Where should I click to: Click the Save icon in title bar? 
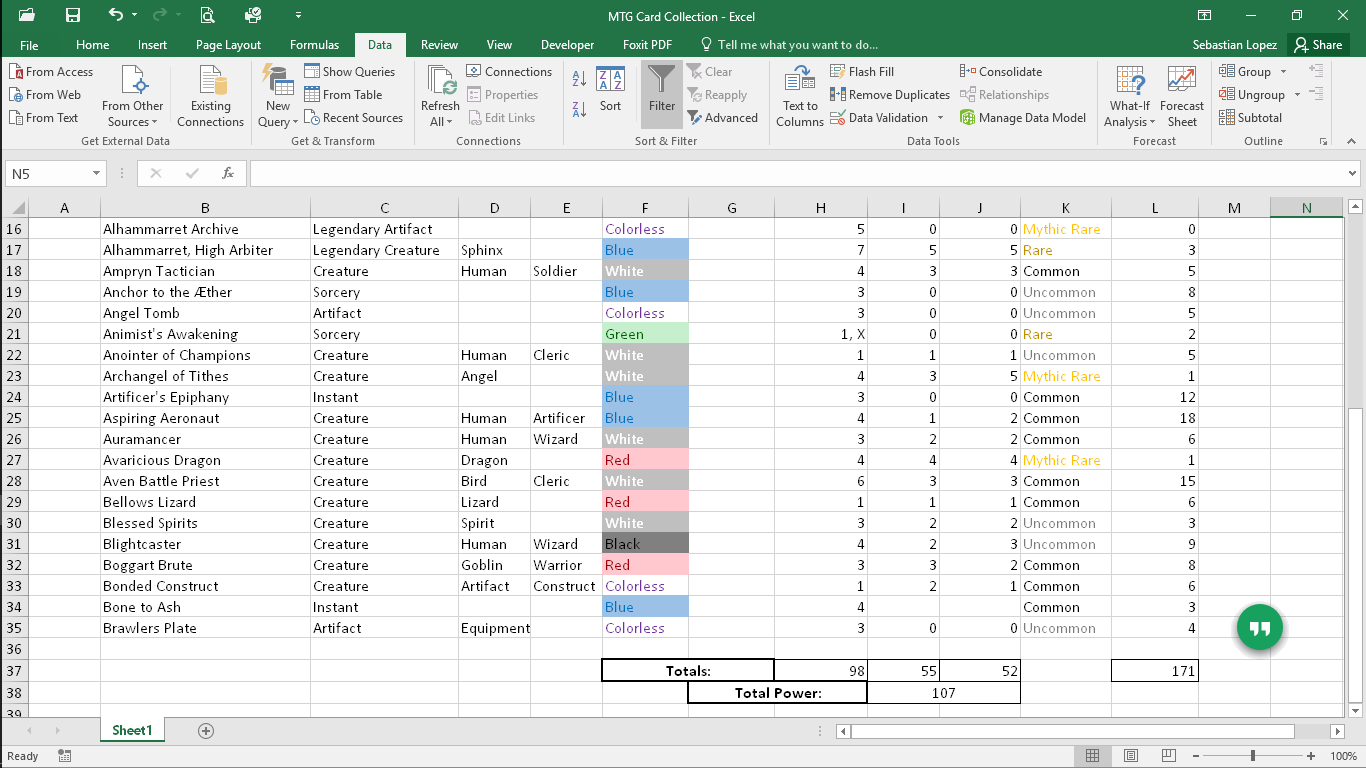coord(72,16)
